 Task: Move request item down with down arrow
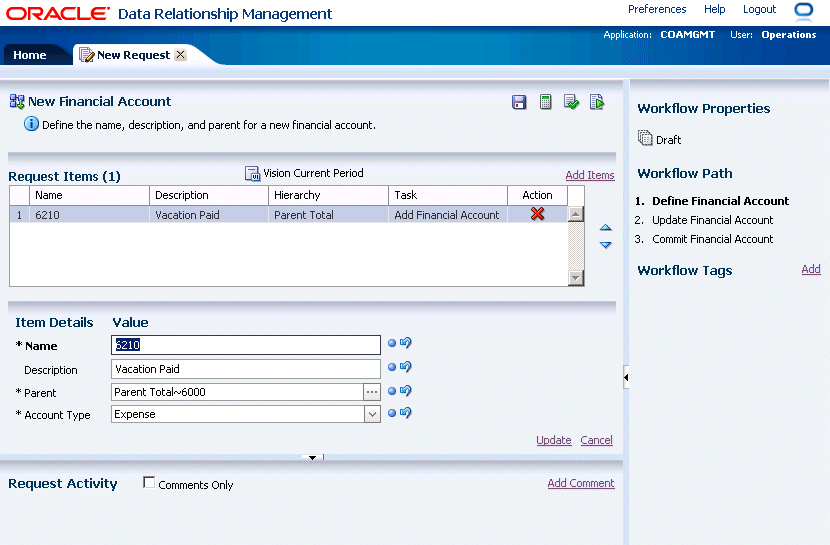pyautogui.click(x=606, y=245)
